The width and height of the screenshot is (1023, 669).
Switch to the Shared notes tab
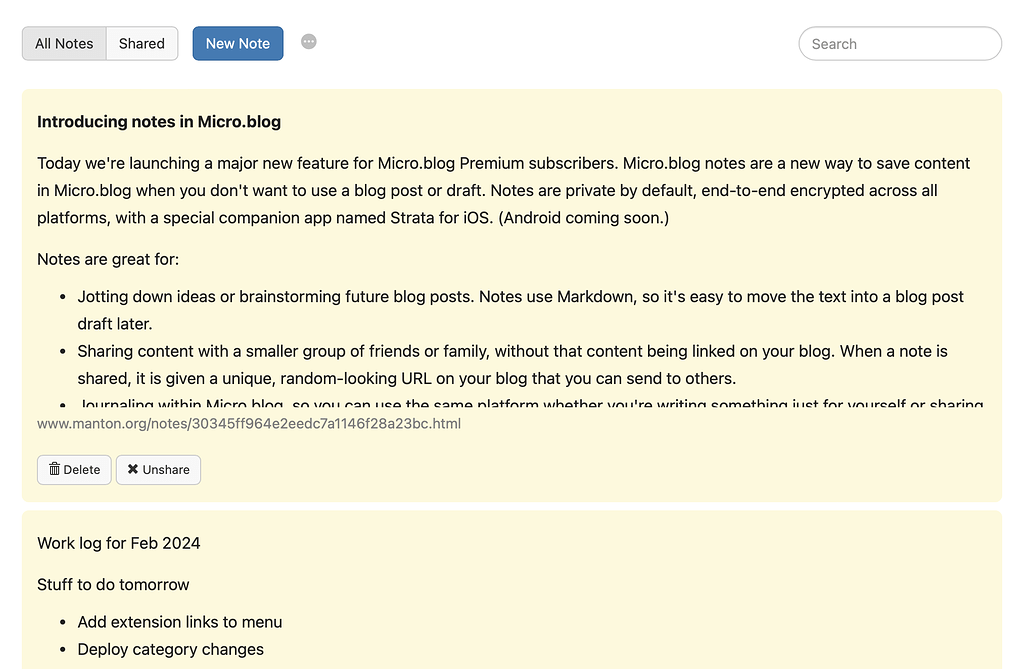(141, 43)
